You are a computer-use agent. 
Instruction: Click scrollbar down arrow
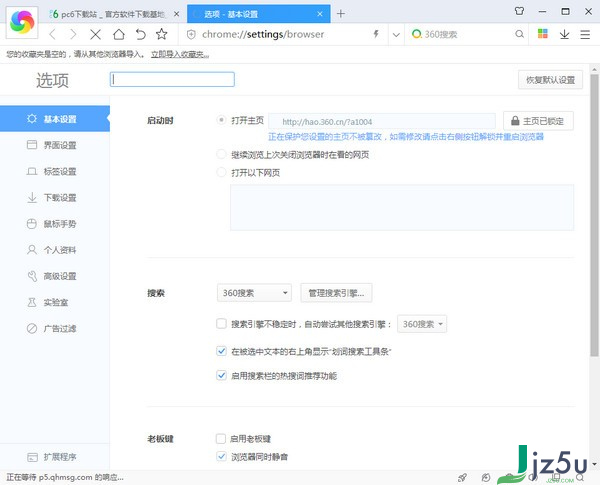pos(594,464)
